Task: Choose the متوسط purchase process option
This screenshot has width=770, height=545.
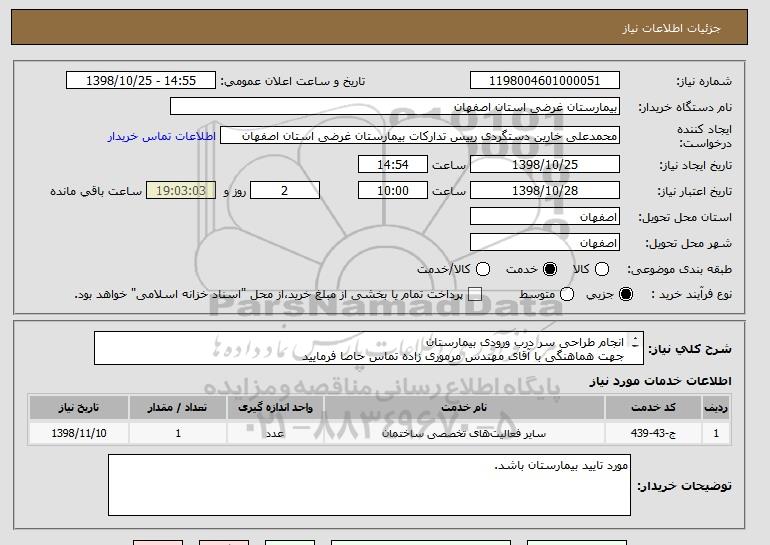Action: coord(567,294)
